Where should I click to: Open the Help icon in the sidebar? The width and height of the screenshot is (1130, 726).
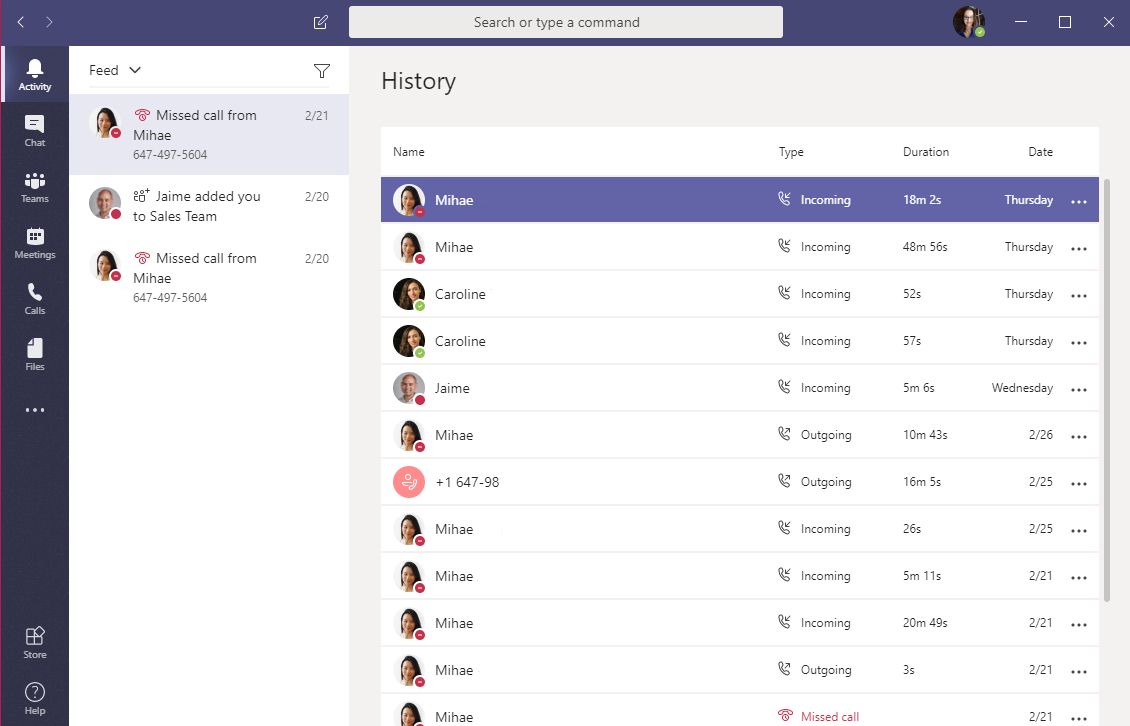click(x=34, y=693)
